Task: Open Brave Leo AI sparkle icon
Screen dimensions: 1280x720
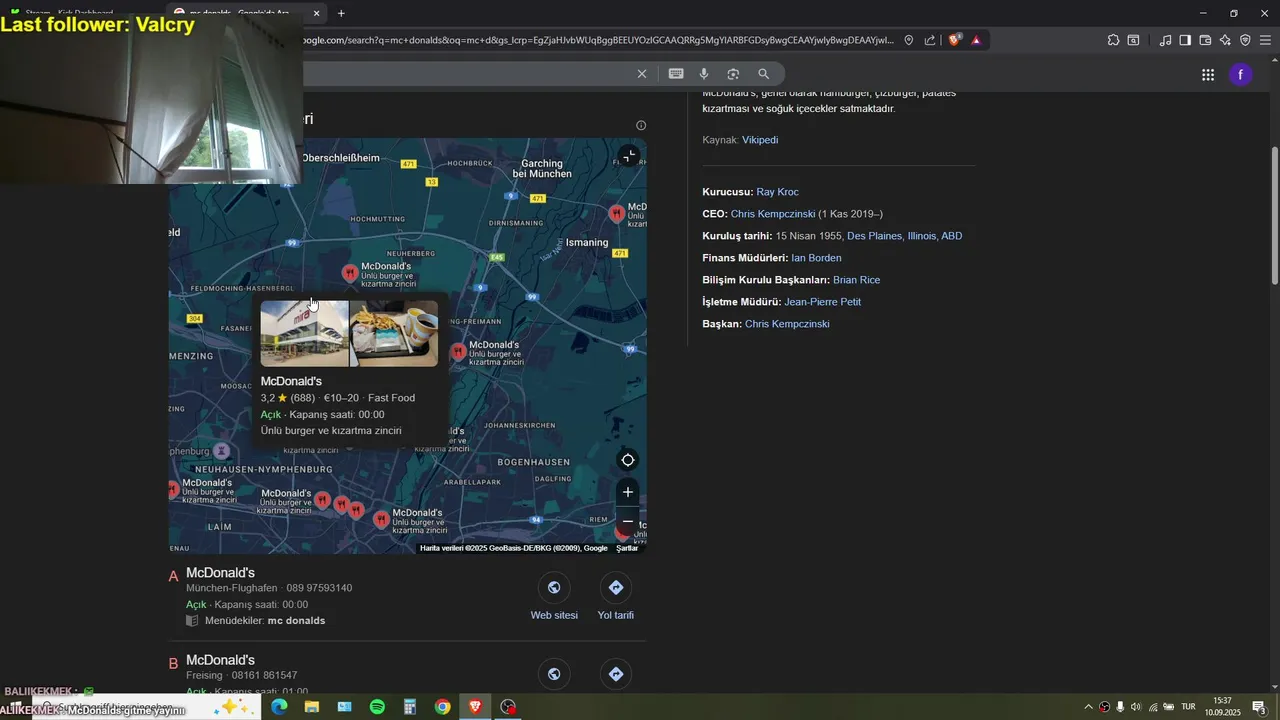Action: 1225,40
